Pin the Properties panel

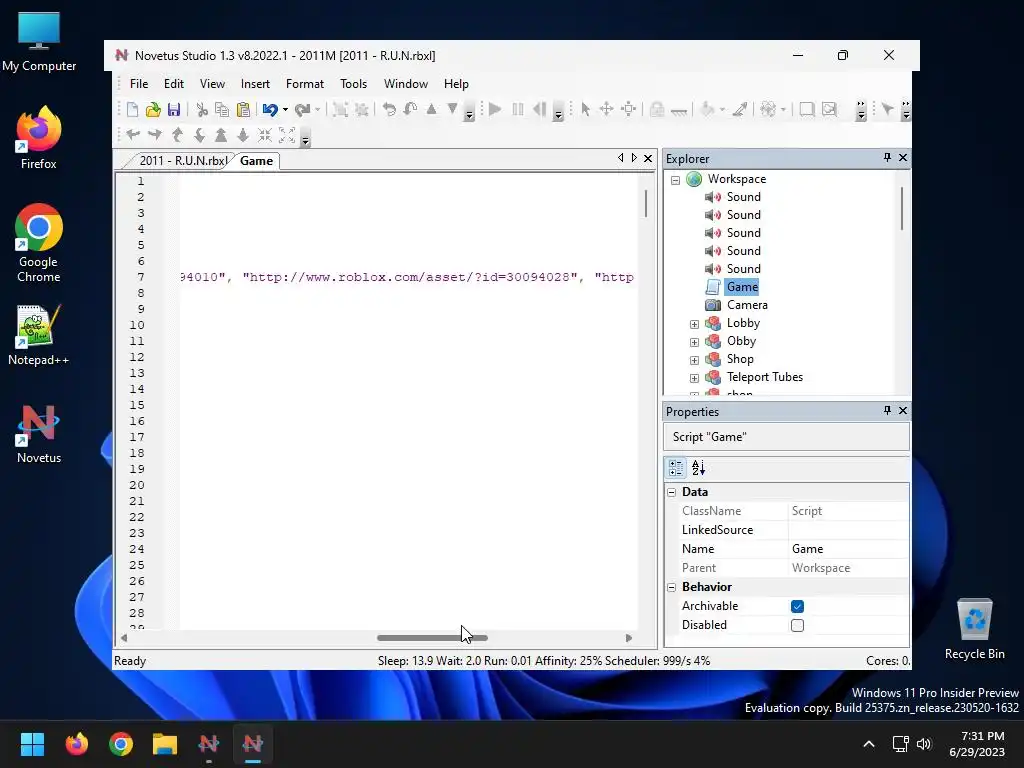[x=887, y=410]
